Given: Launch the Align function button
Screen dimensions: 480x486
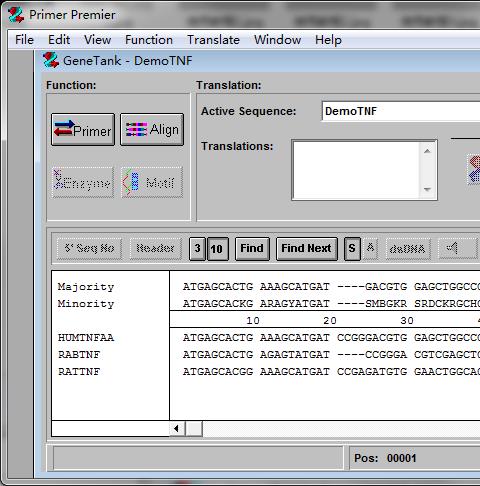Looking at the screenshot, I should [x=152, y=130].
